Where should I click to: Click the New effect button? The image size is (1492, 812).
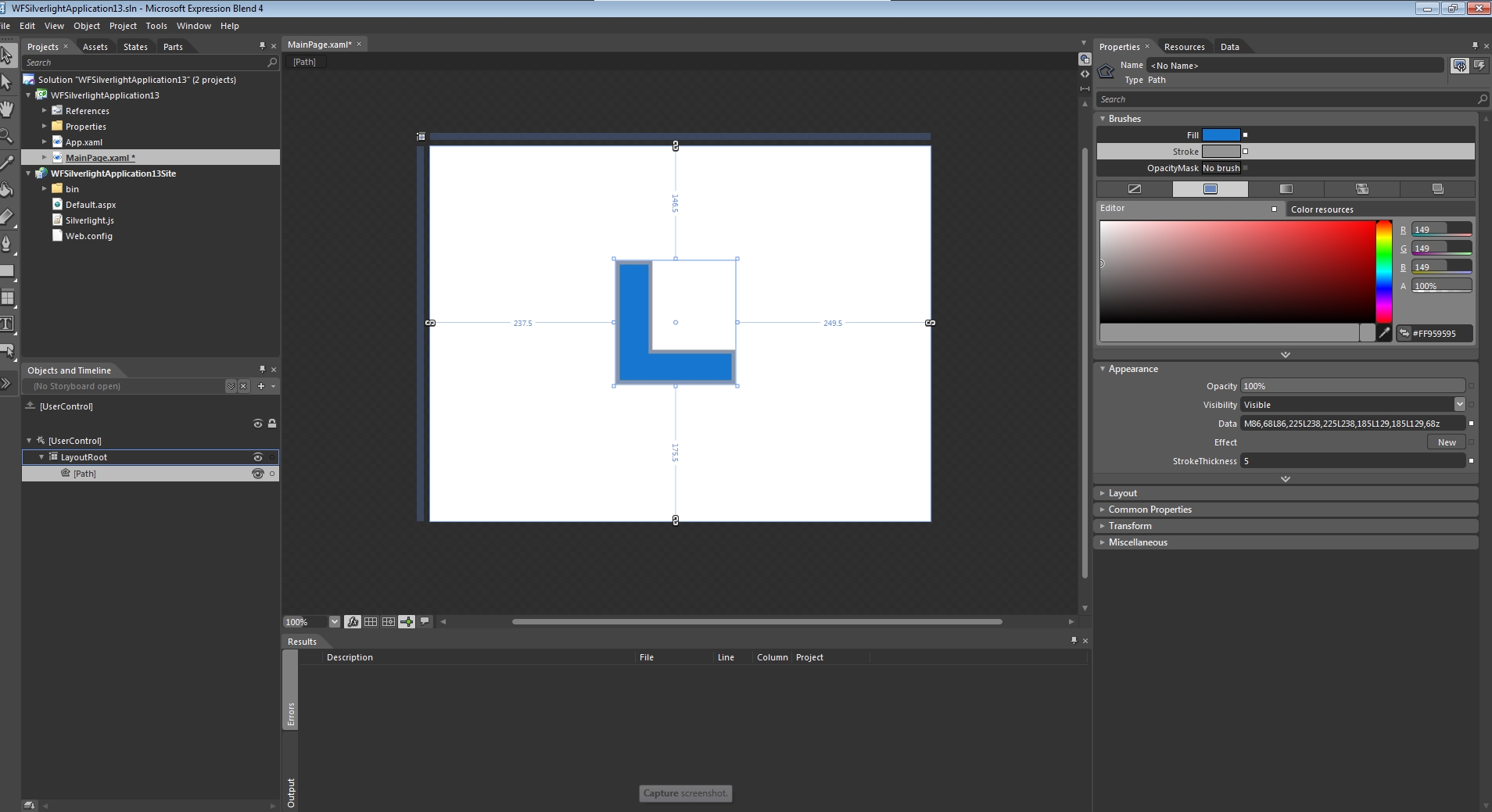1446,442
